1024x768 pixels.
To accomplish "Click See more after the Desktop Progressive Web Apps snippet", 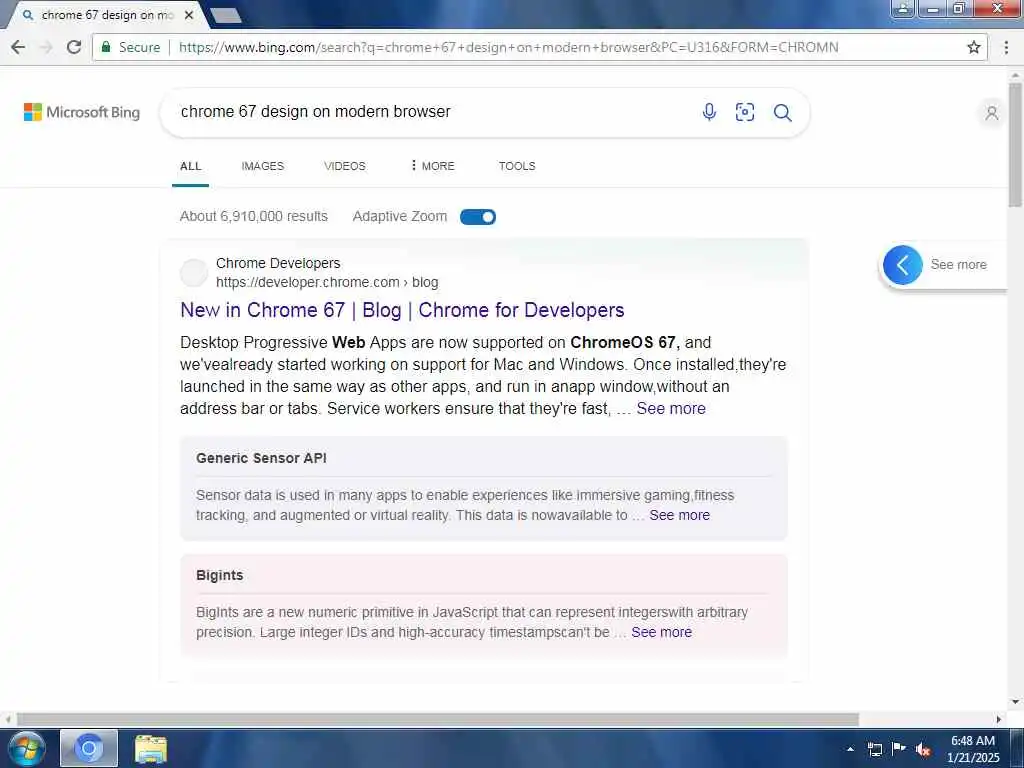I will [671, 409].
